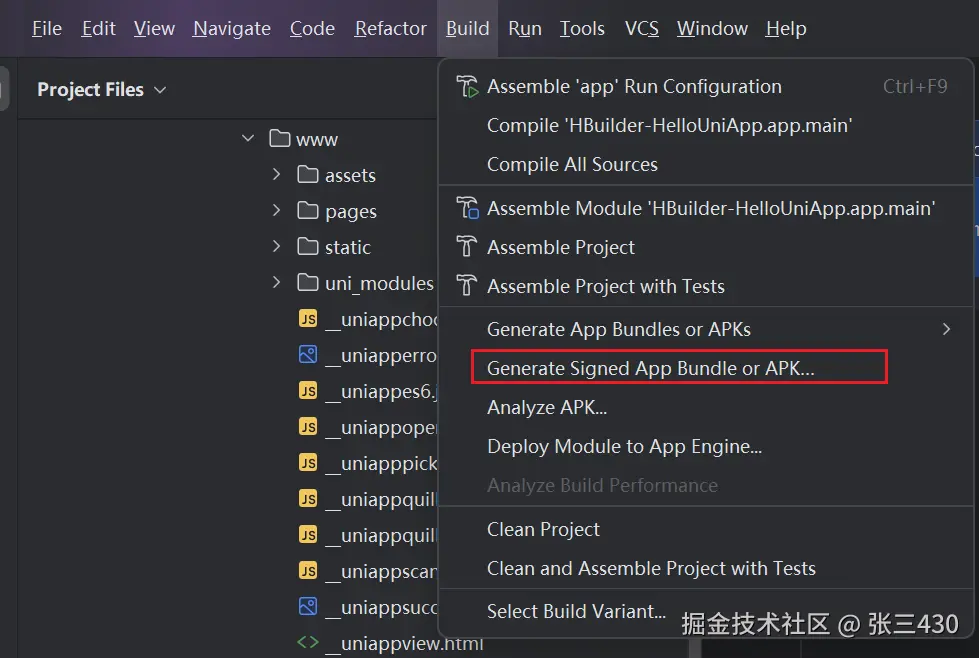Open the Edit menu
Screen dimensions: 979x658
98,29
